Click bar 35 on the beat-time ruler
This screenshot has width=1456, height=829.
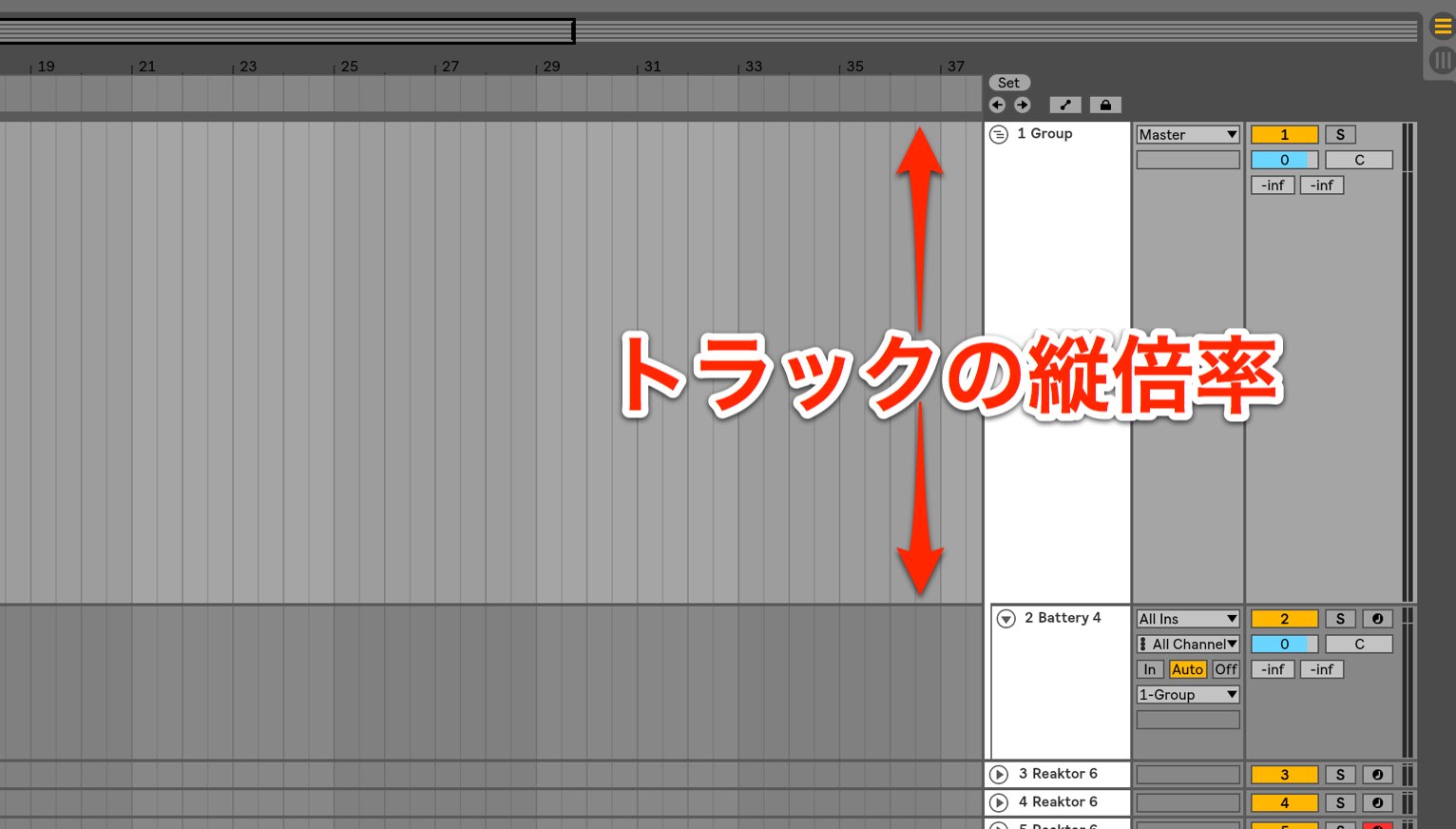(x=855, y=67)
